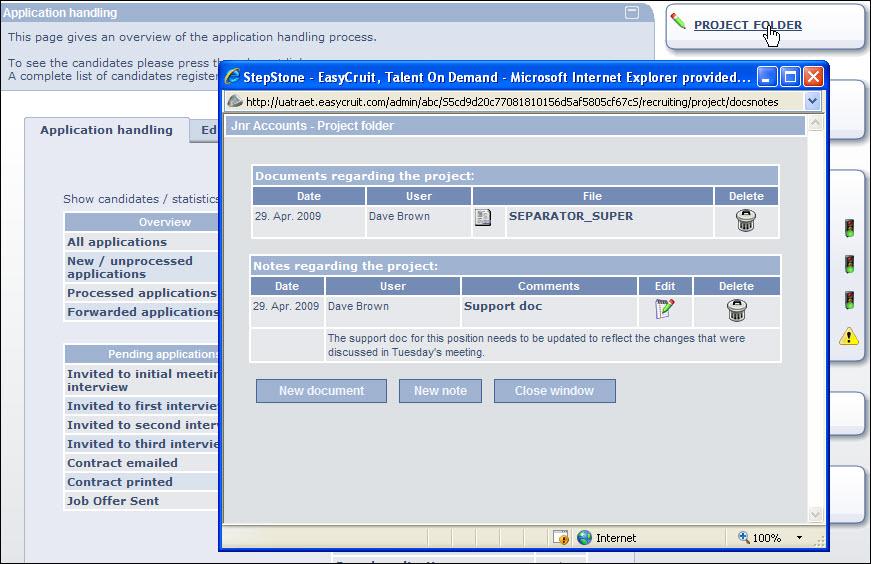Open Processed applications list
This screenshot has width=871, height=564.
[x=142, y=293]
